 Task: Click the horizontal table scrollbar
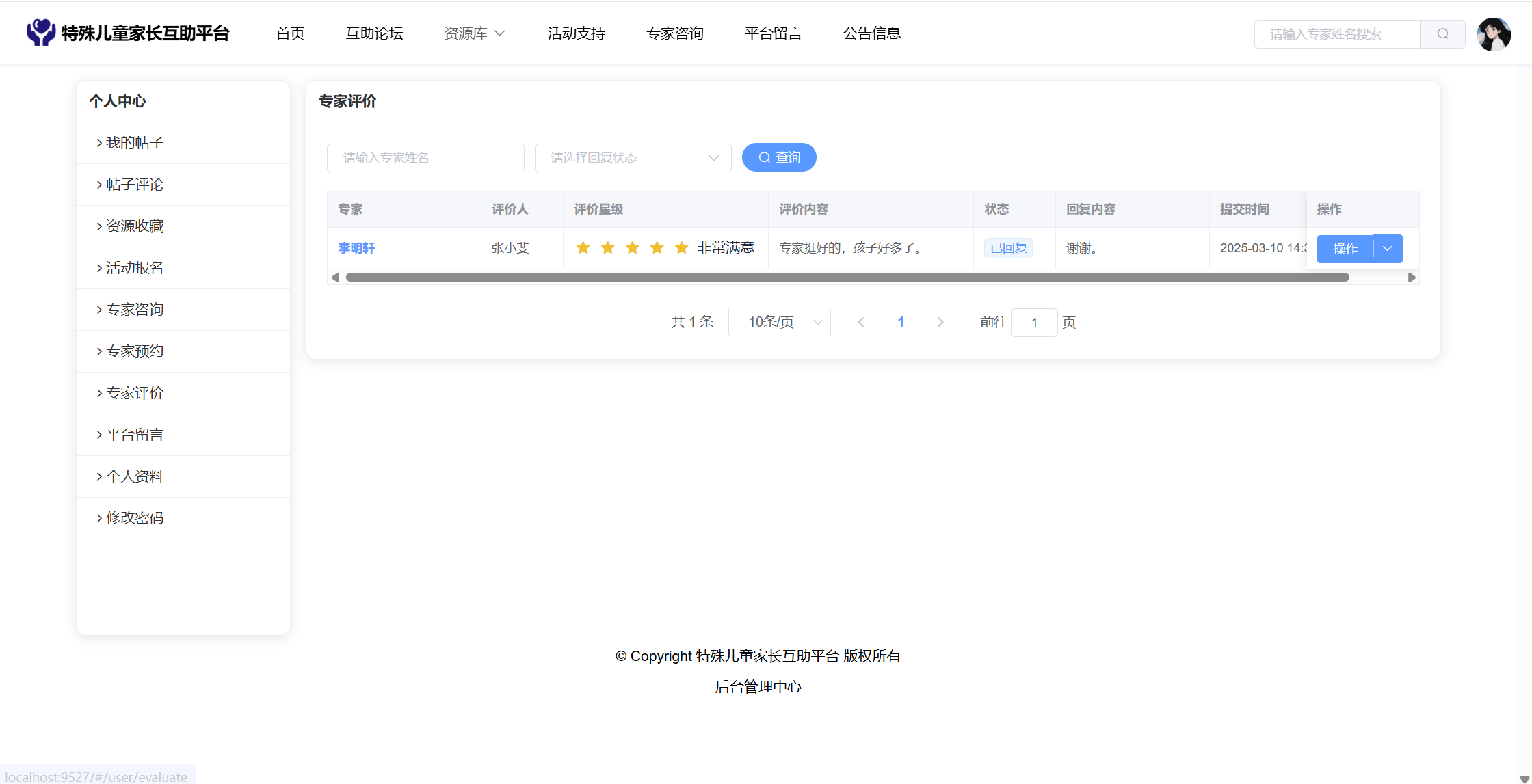click(847, 277)
